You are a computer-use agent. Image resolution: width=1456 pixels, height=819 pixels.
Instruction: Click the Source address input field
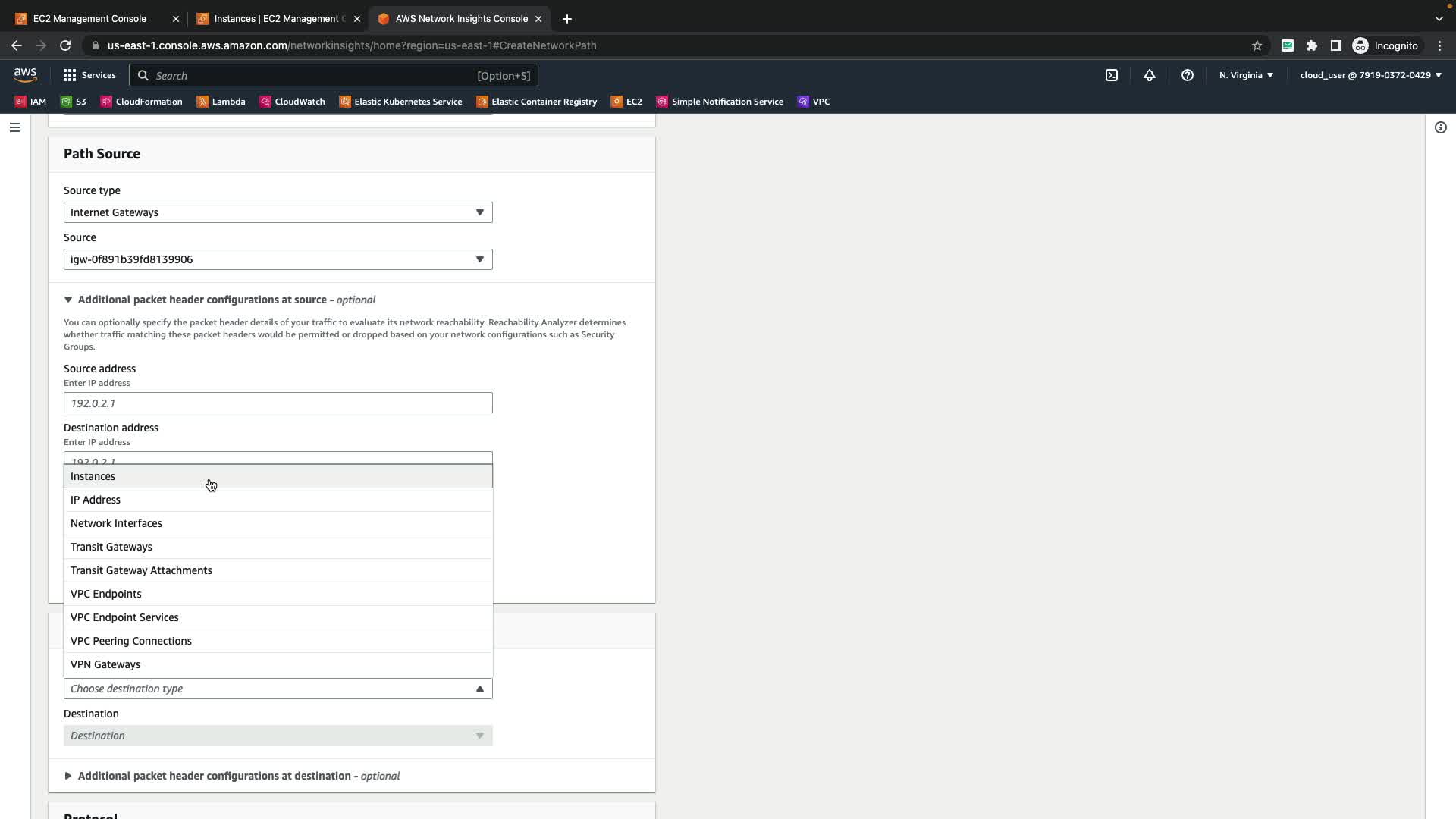278,403
